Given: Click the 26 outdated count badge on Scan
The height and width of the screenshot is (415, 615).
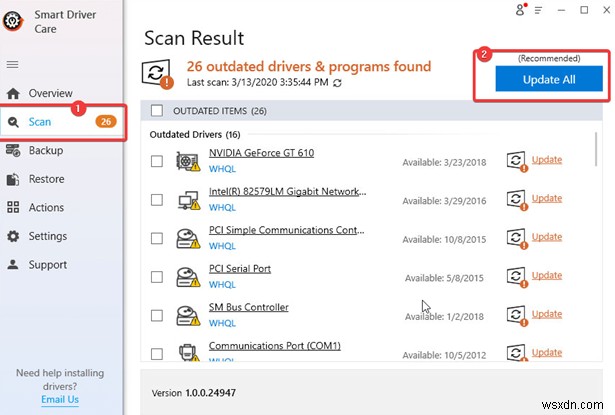Looking at the screenshot, I should click(x=106, y=122).
